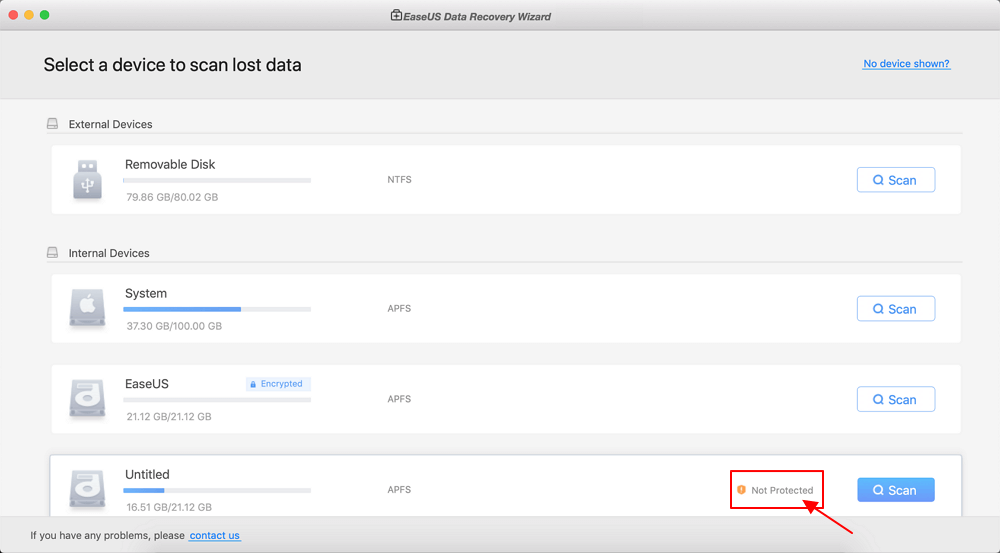
Task: Click the Removable Disk USB drive icon
Action: [87, 179]
